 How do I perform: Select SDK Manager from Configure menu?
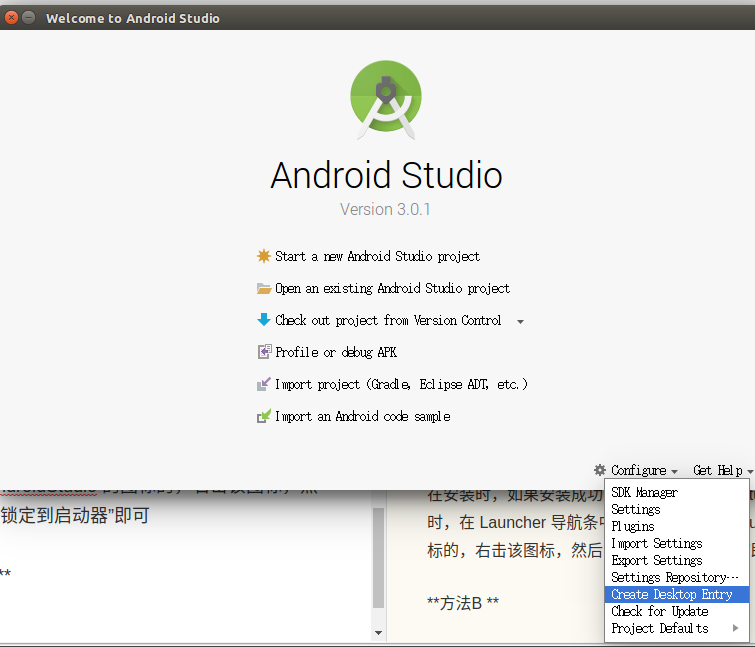click(677, 492)
